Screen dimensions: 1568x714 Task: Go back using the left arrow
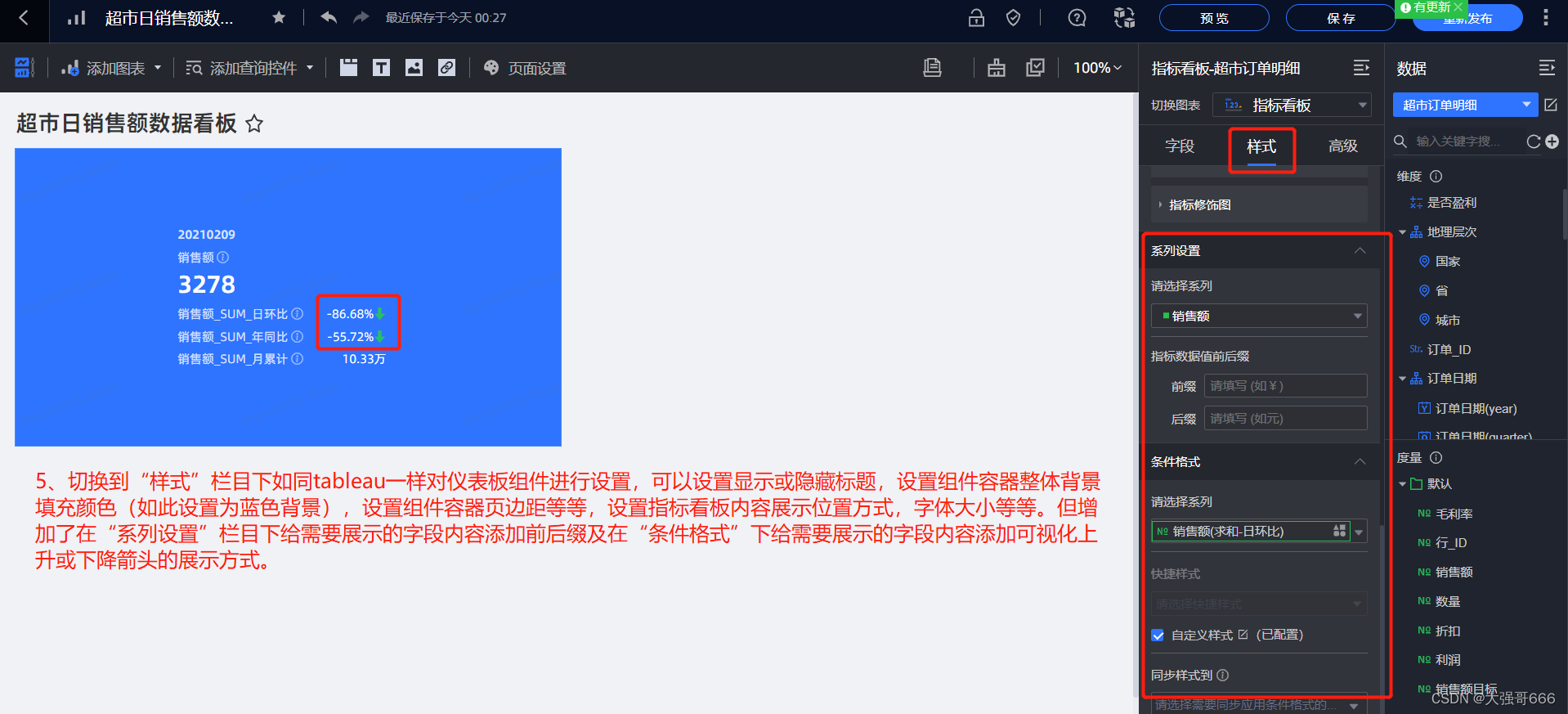pyautogui.click(x=24, y=17)
